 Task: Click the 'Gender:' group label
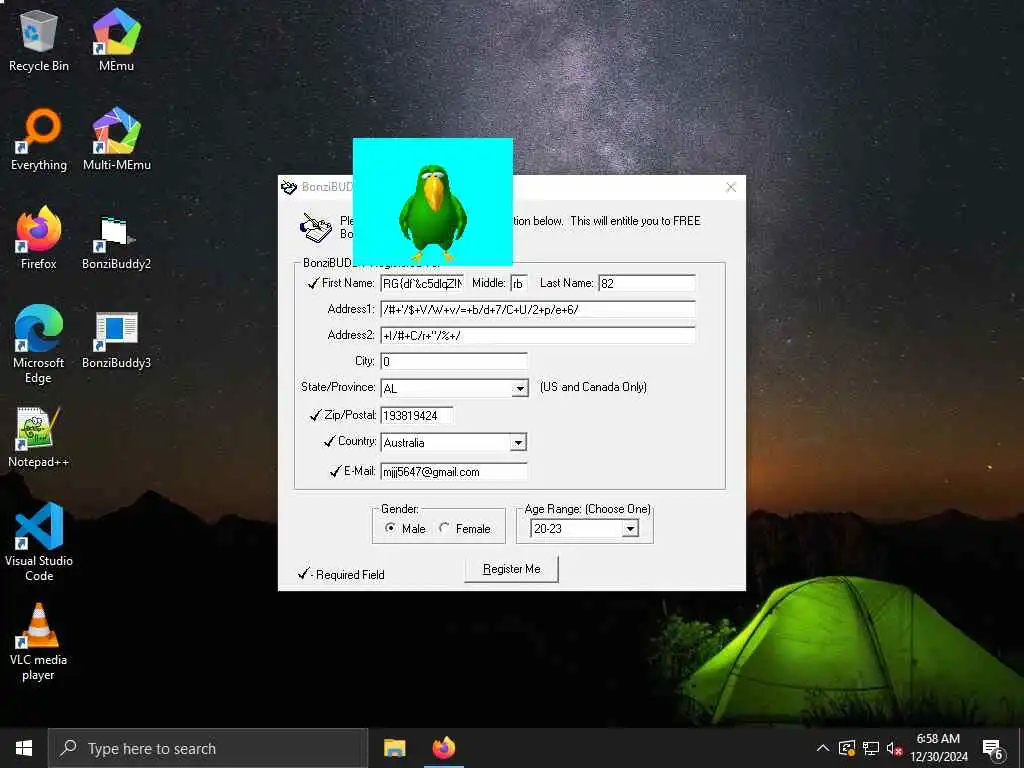pyautogui.click(x=400, y=509)
